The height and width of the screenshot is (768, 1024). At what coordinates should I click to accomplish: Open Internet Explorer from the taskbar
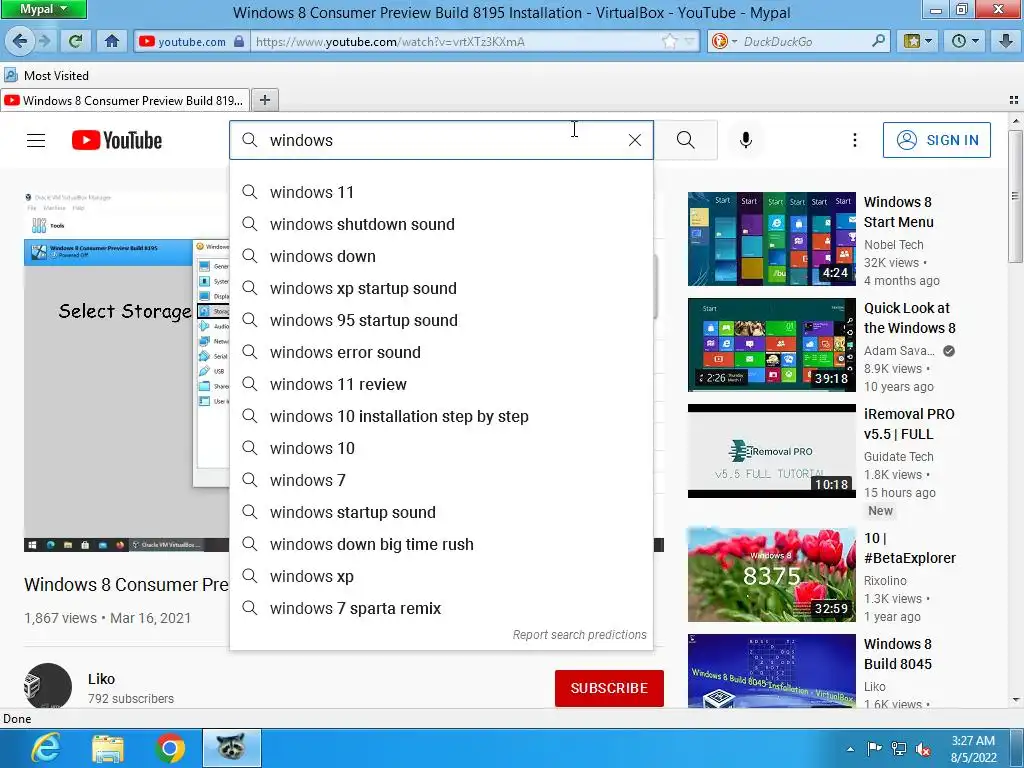click(46, 748)
